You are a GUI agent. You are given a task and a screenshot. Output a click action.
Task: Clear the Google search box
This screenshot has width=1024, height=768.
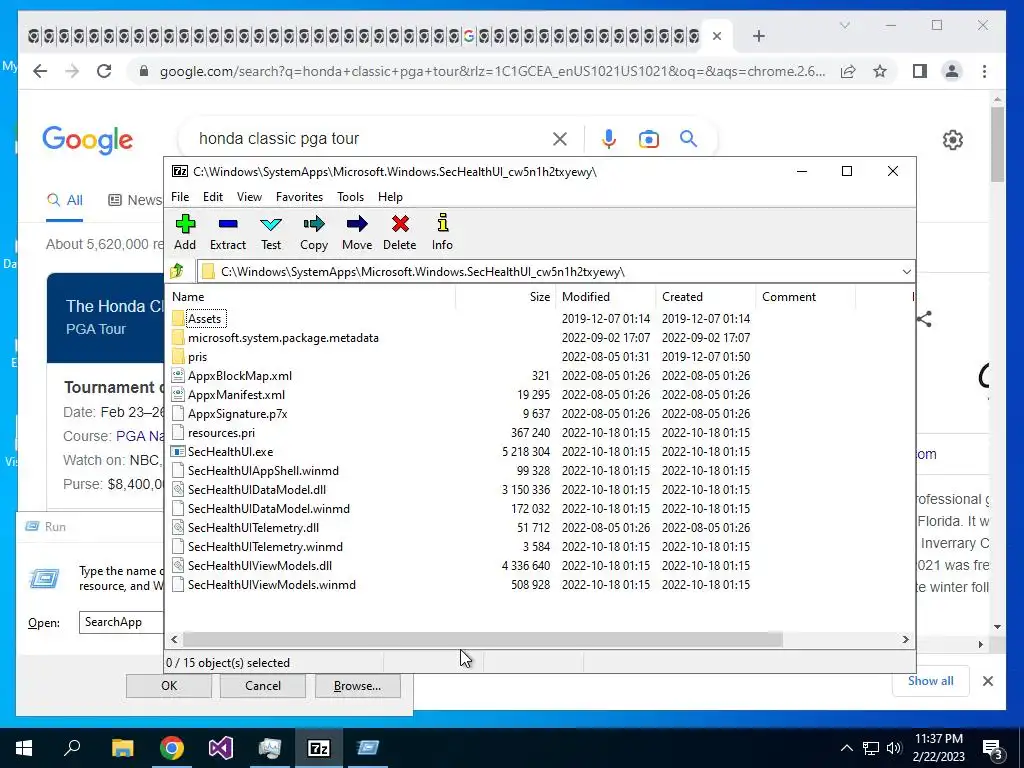560,139
